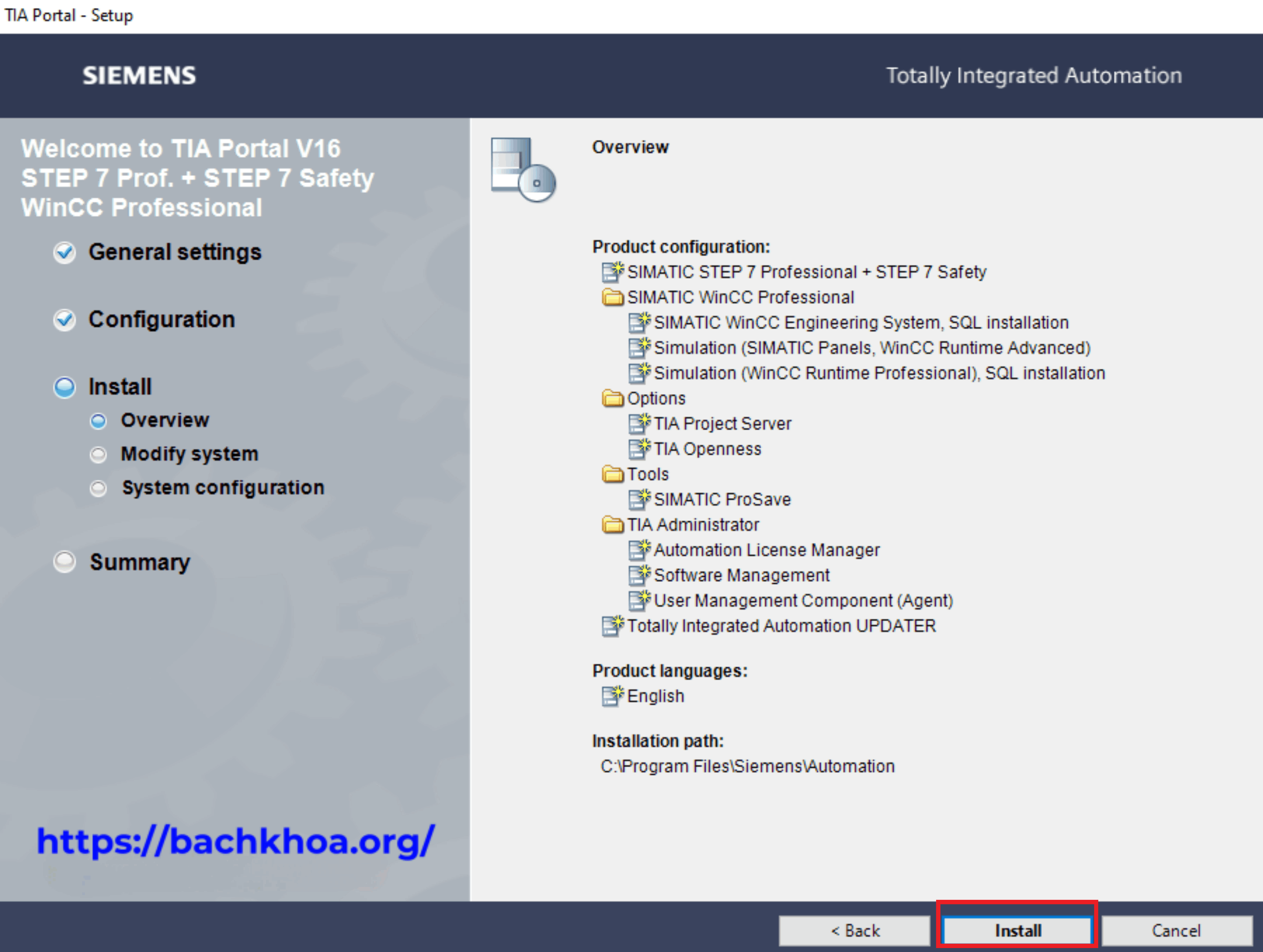Select the Modify system substep label
Screen dimensions: 1263x952
(x=190, y=454)
